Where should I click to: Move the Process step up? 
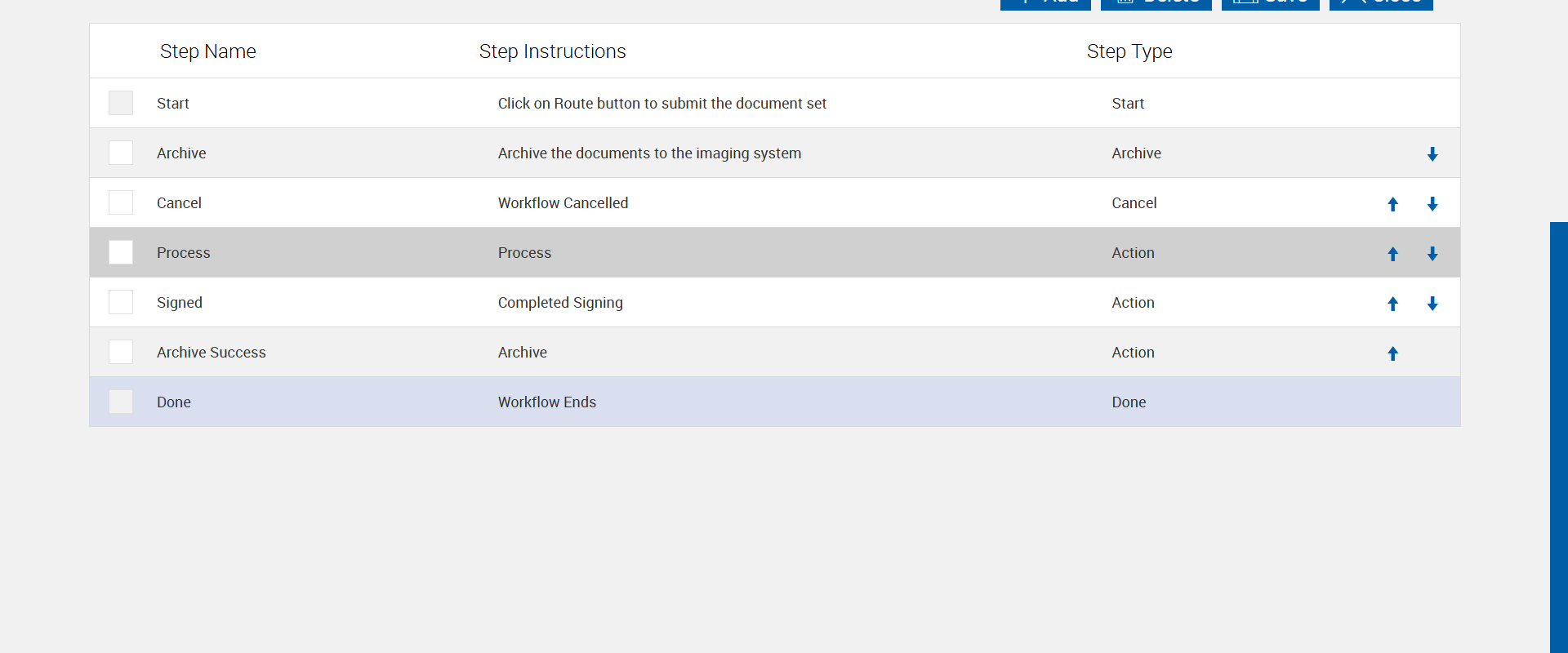[x=1393, y=254]
